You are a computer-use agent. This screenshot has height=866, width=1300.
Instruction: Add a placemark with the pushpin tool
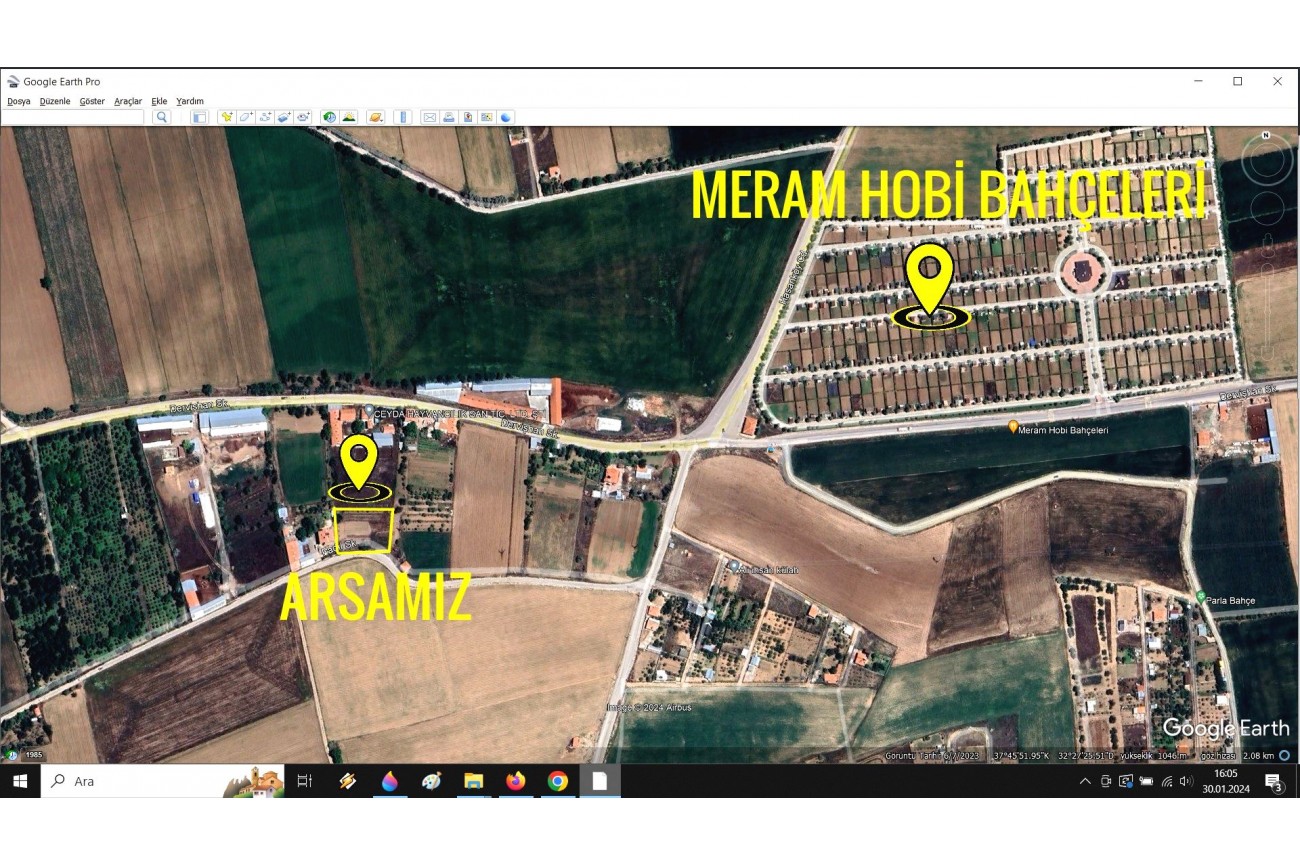point(227,117)
